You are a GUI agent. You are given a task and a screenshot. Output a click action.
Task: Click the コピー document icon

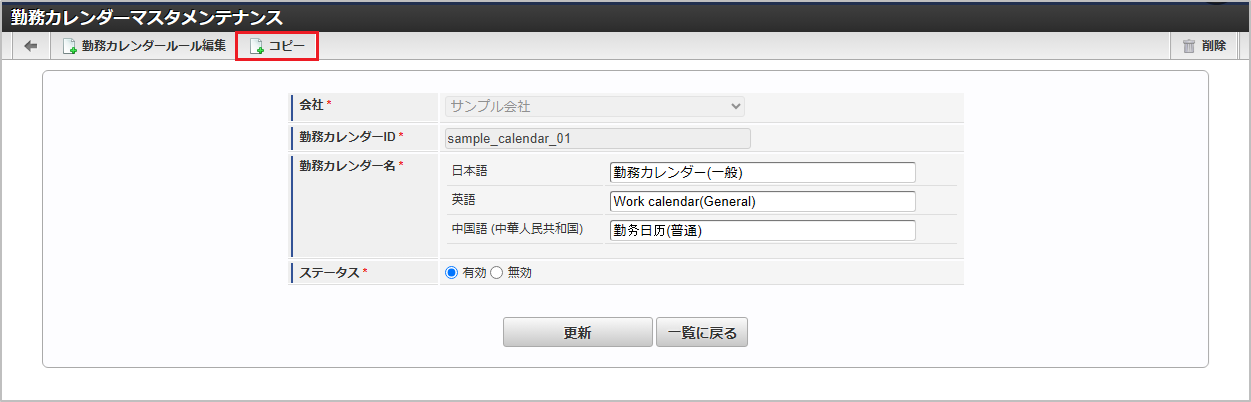pyautogui.click(x=256, y=46)
